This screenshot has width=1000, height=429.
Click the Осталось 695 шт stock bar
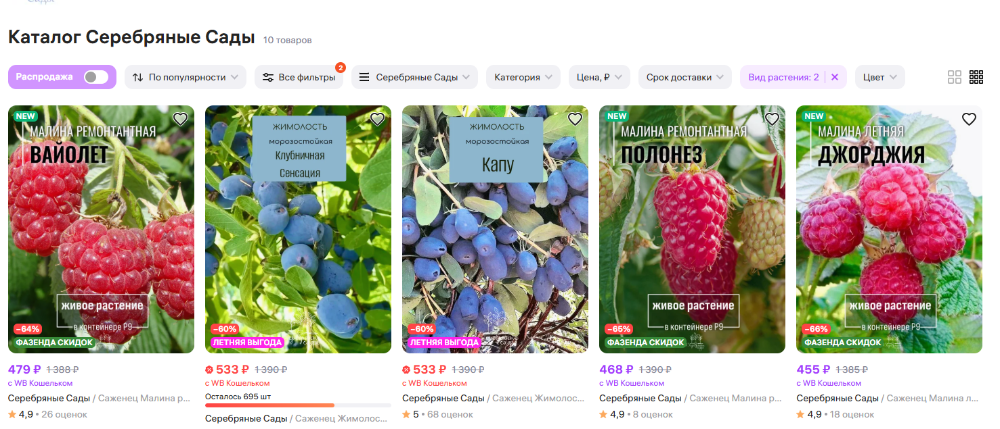click(x=298, y=405)
